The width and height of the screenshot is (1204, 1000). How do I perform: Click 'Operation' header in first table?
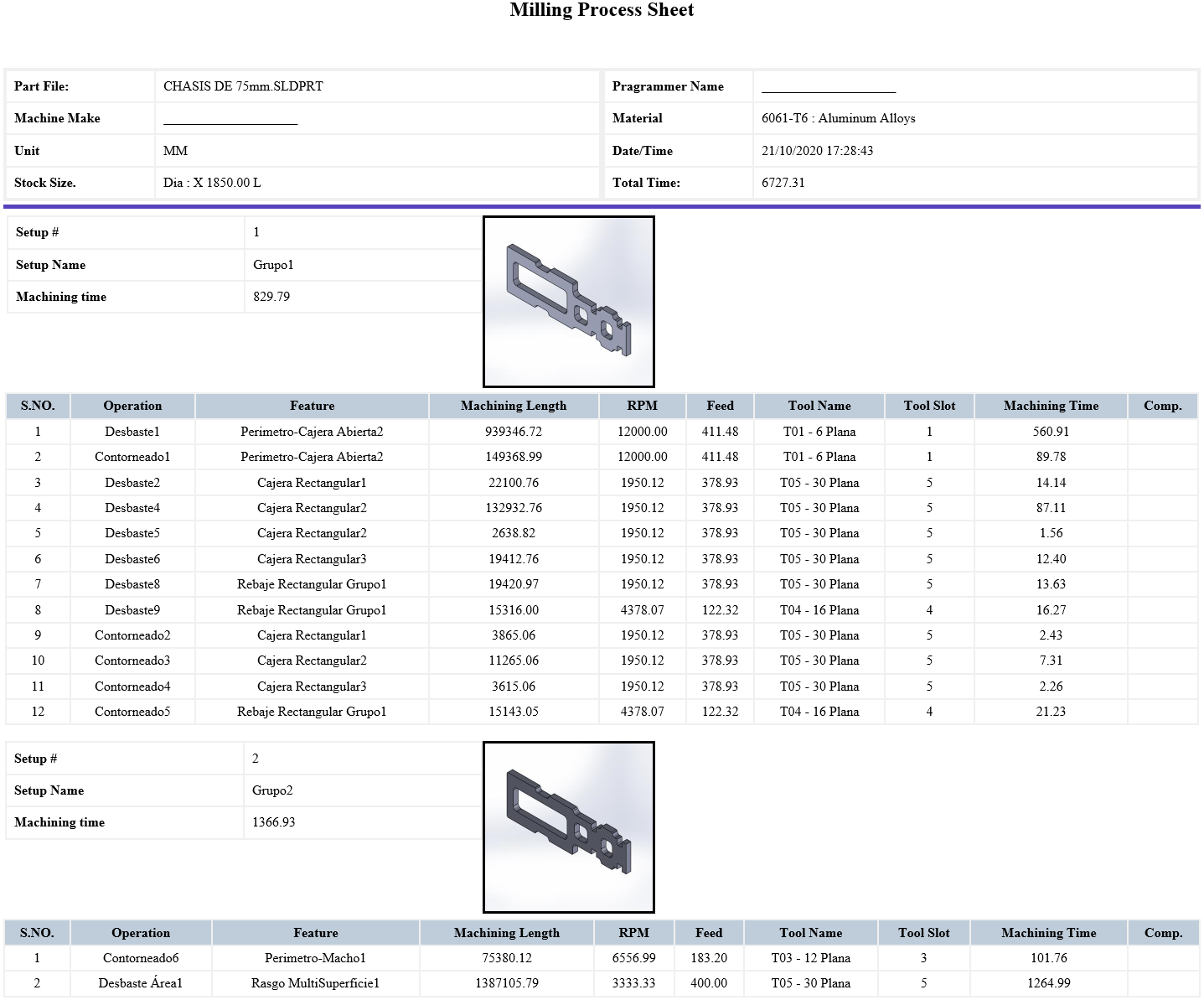(132, 406)
